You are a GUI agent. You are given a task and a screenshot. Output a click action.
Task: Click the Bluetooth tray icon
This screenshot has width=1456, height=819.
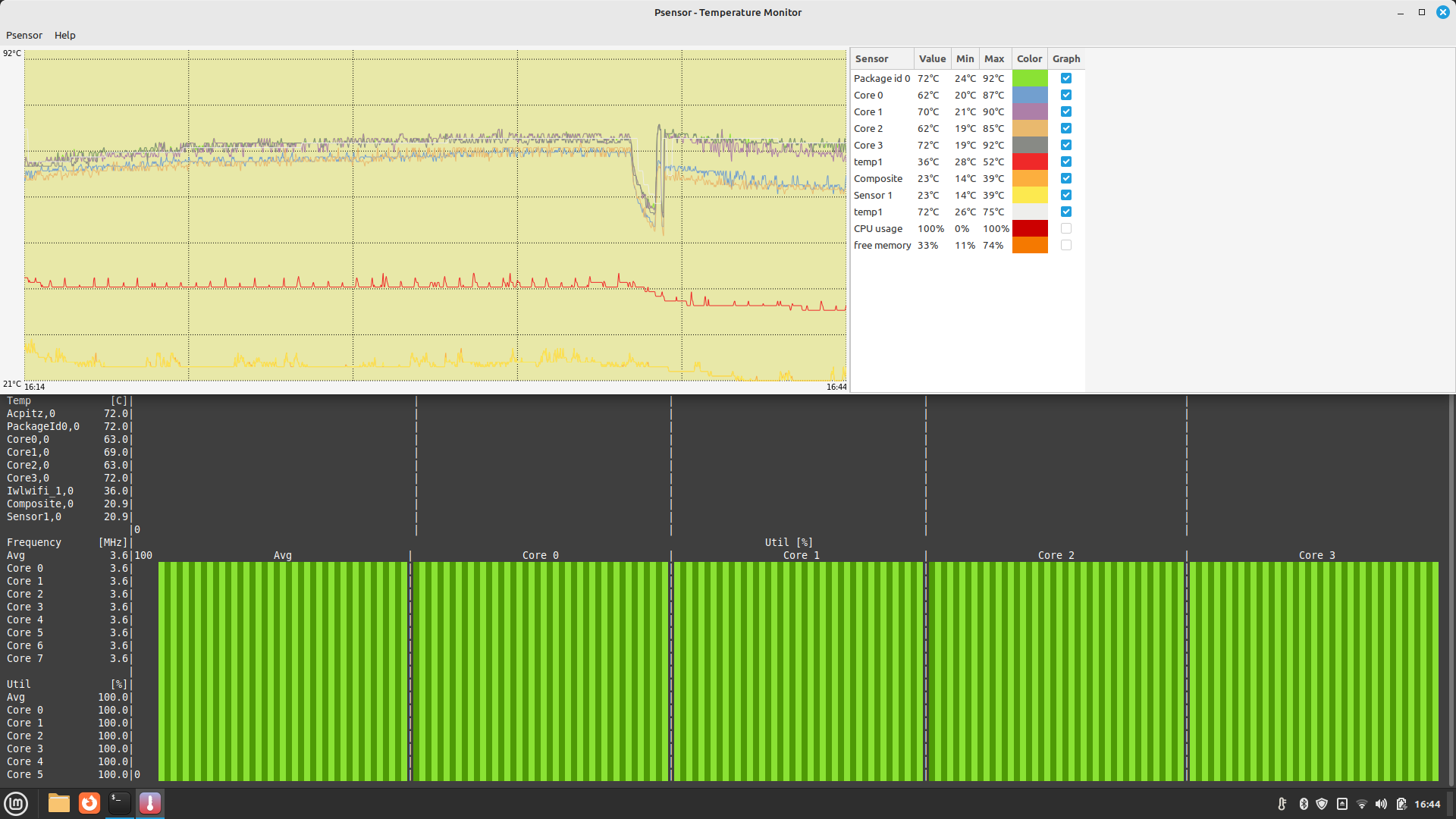coord(1304,804)
